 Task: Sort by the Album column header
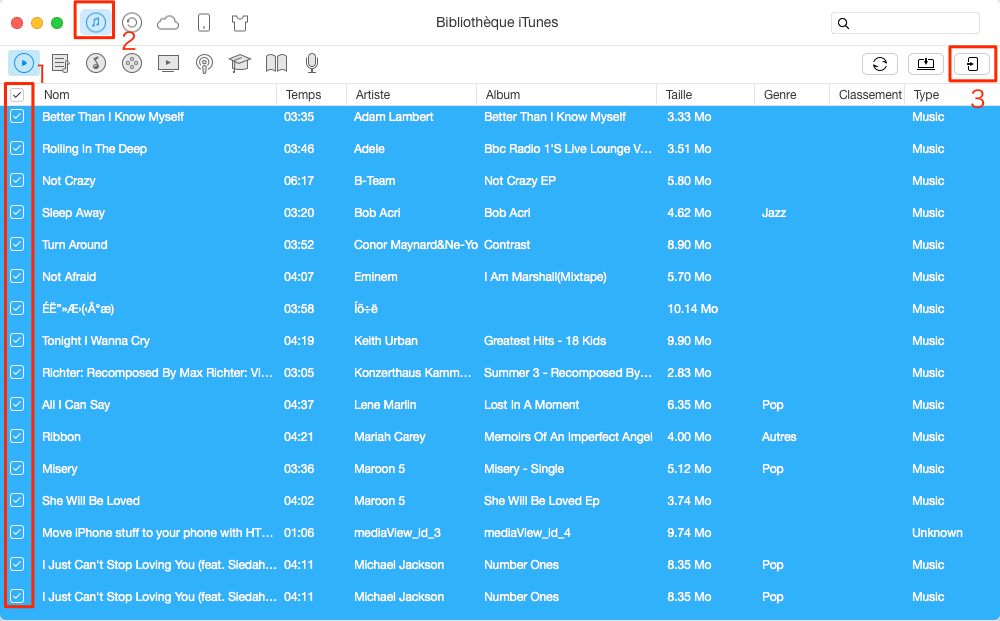[x=566, y=95]
